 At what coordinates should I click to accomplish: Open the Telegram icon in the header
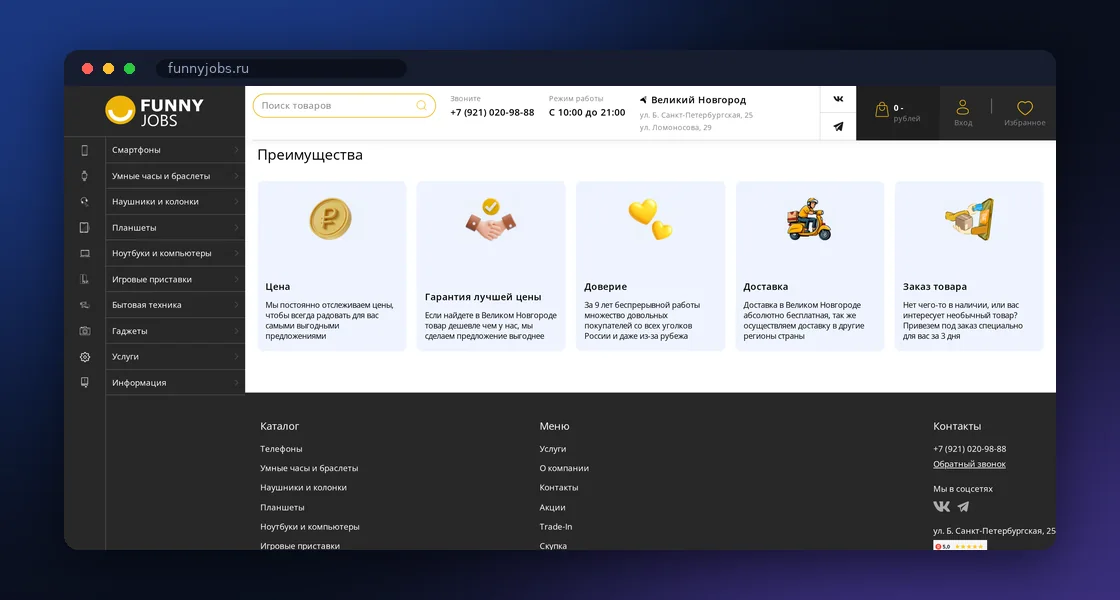[839, 126]
